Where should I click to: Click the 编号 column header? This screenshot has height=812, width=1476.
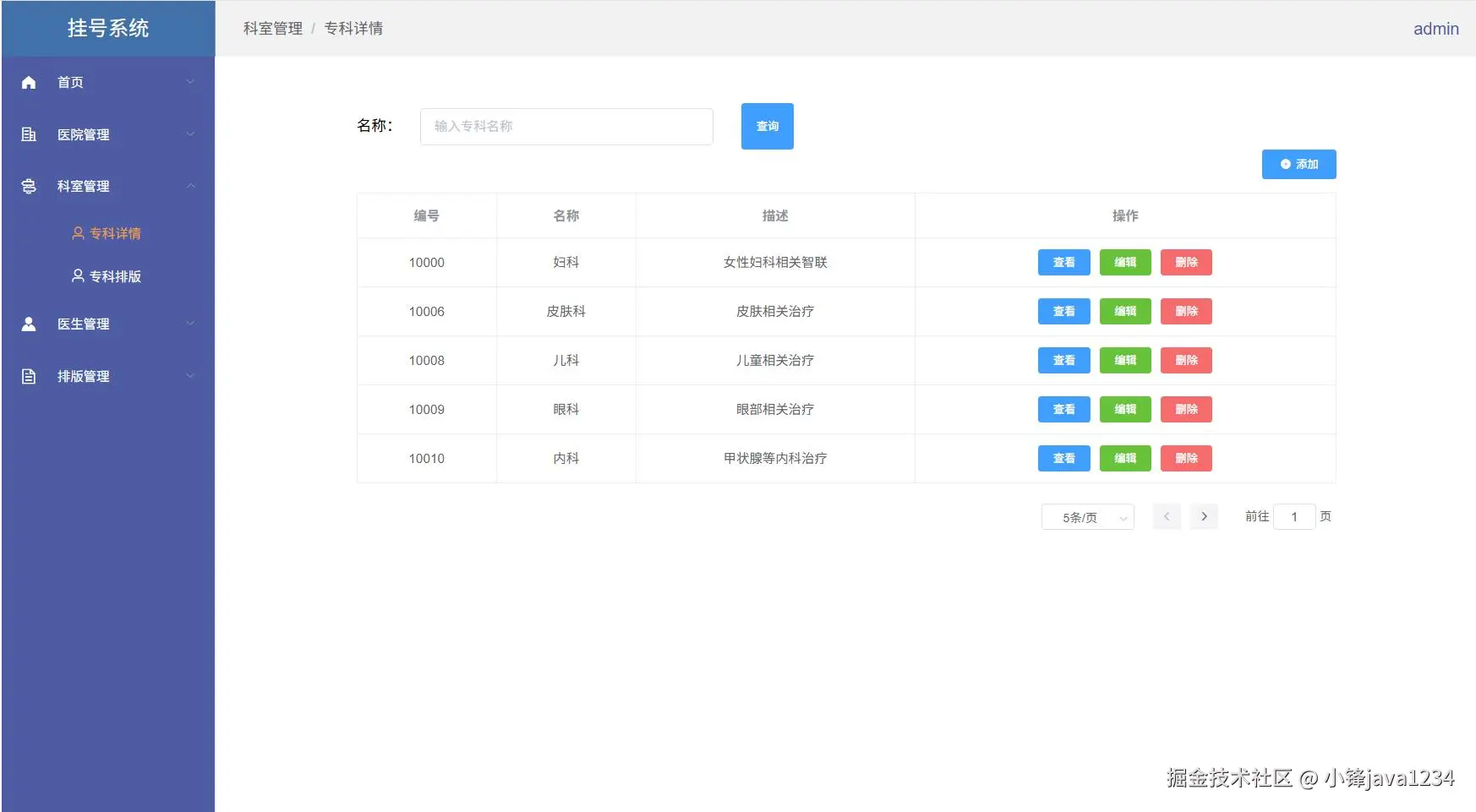click(427, 215)
